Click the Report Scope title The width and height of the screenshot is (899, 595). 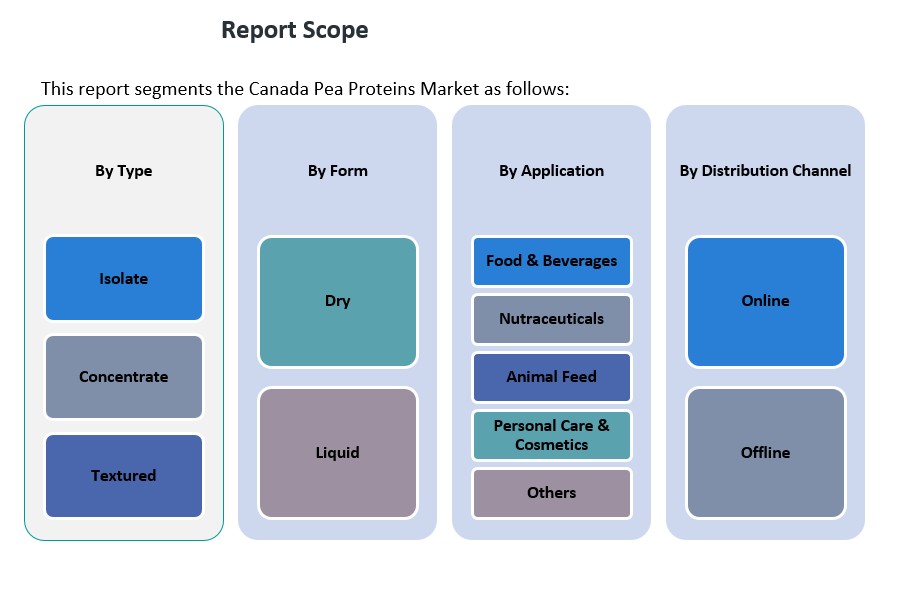tap(295, 31)
